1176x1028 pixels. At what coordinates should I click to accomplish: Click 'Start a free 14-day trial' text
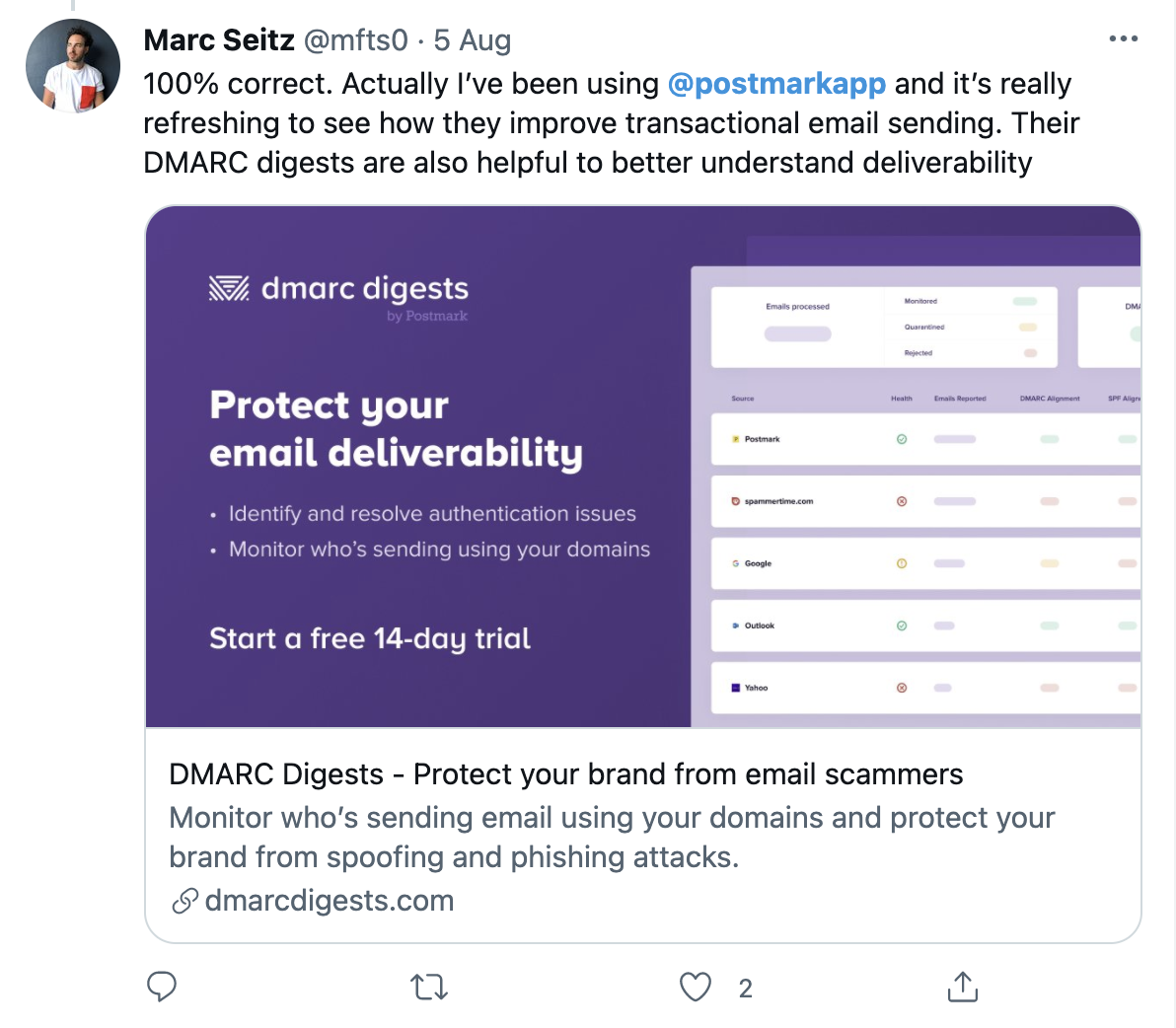pyautogui.click(x=370, y=639)
